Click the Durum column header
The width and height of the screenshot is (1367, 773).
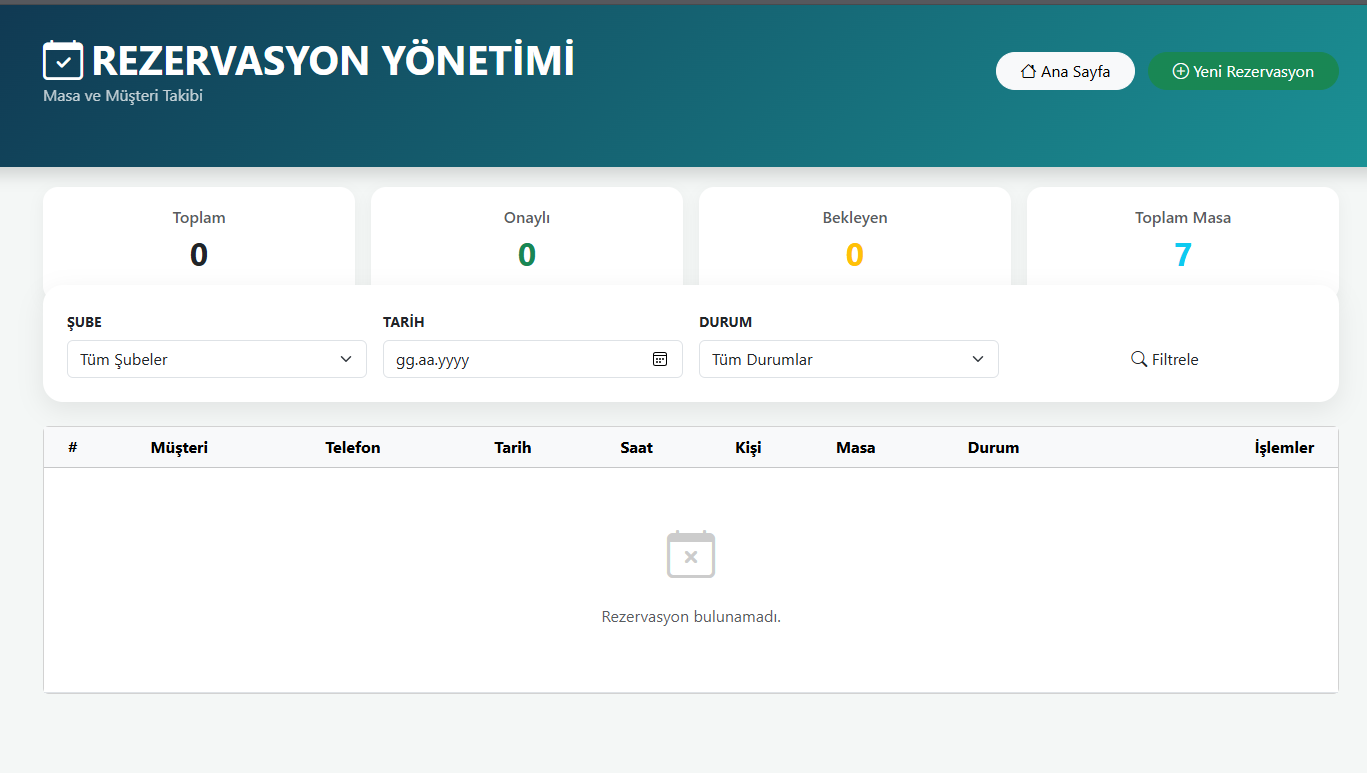993,447
